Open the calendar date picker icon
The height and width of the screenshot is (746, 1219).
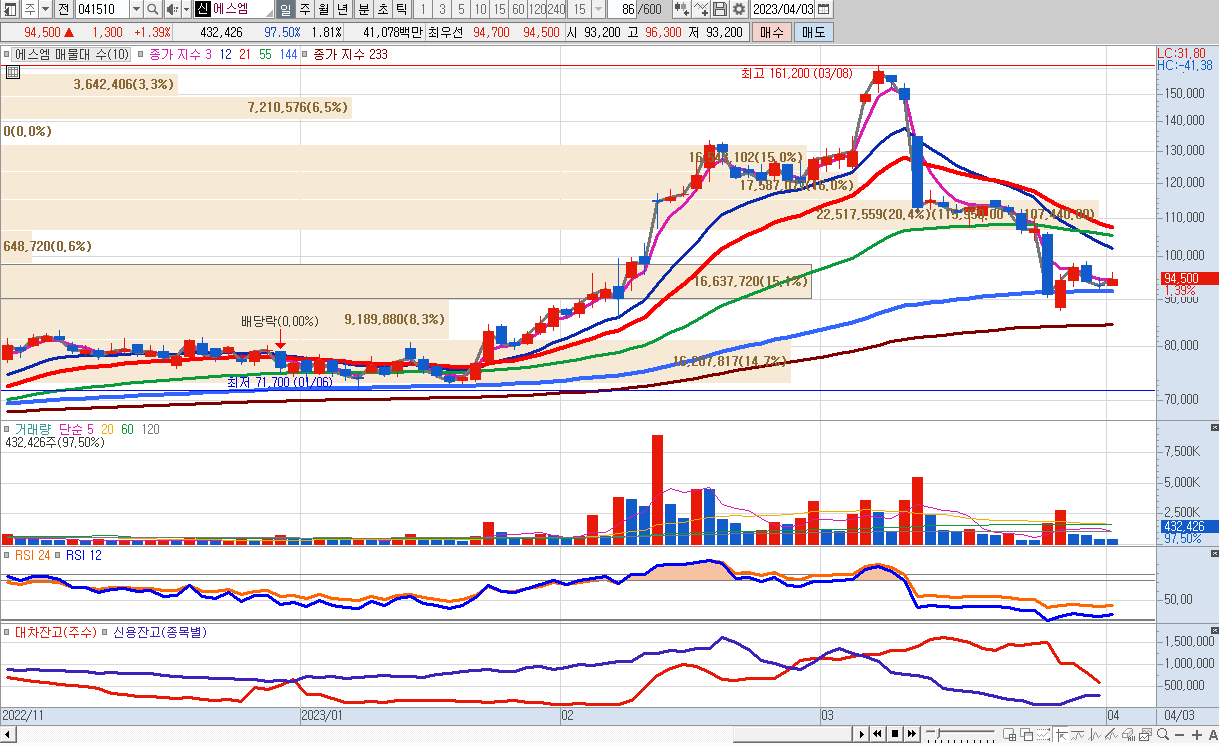click(823, 9)
